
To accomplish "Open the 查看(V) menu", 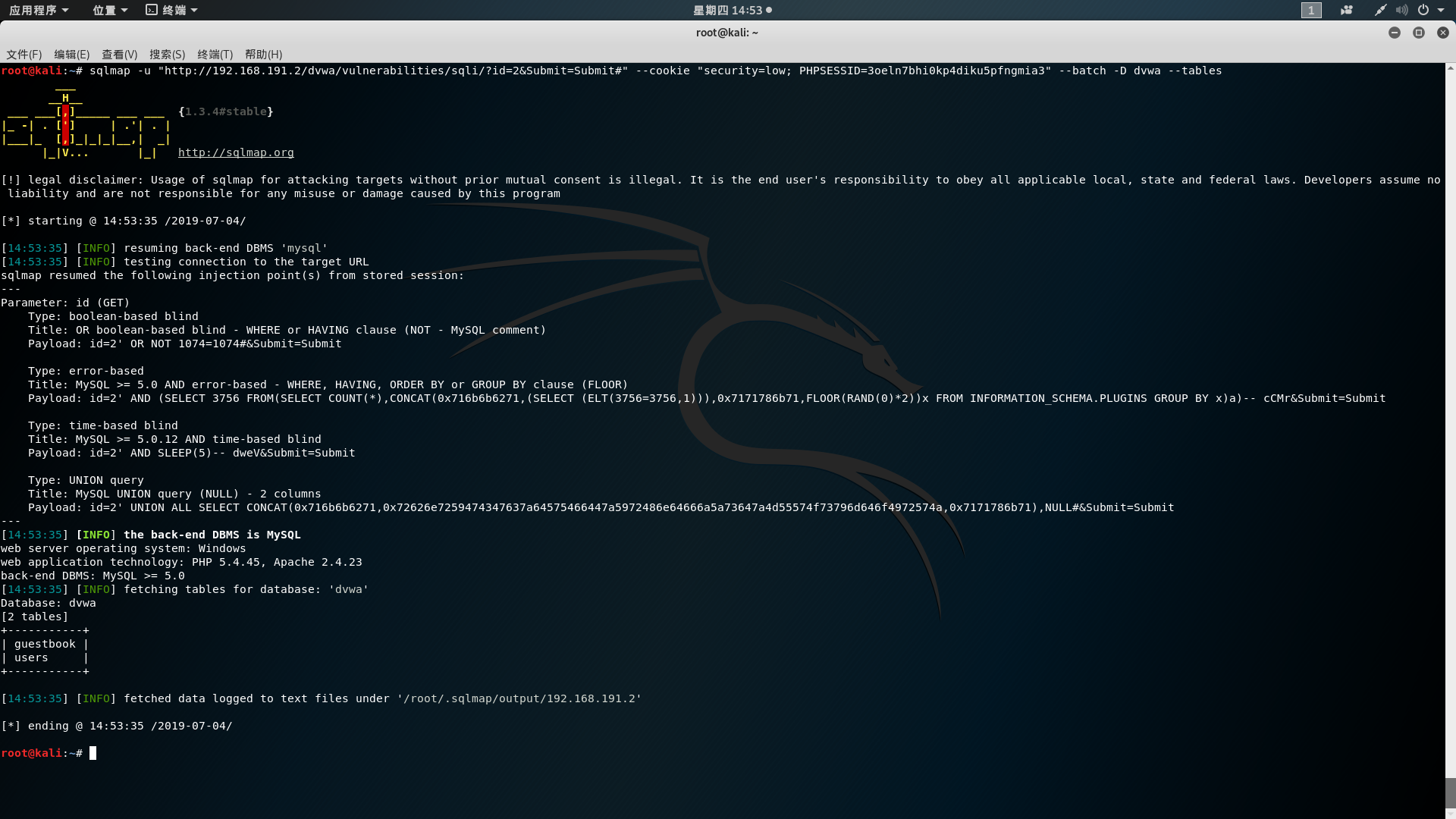I will coord(120,55).
